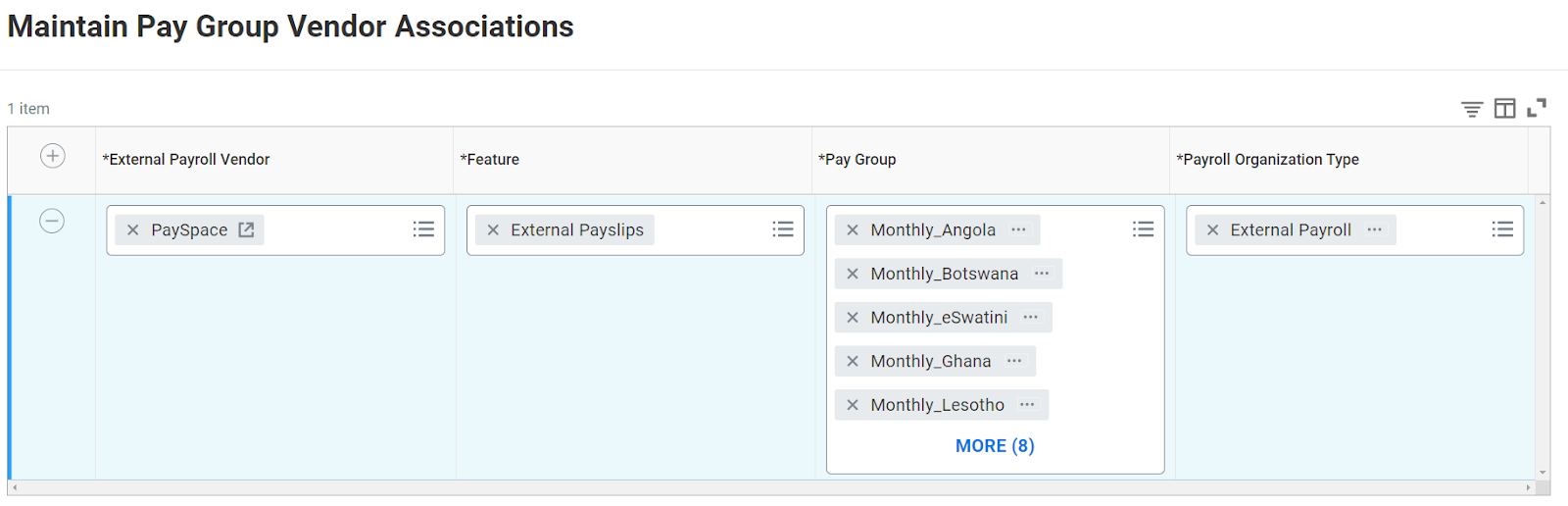This screenshot has width=1568, height=506.
Task: Open related actions for External Payroll
Action: click(x=1375, y=229)
